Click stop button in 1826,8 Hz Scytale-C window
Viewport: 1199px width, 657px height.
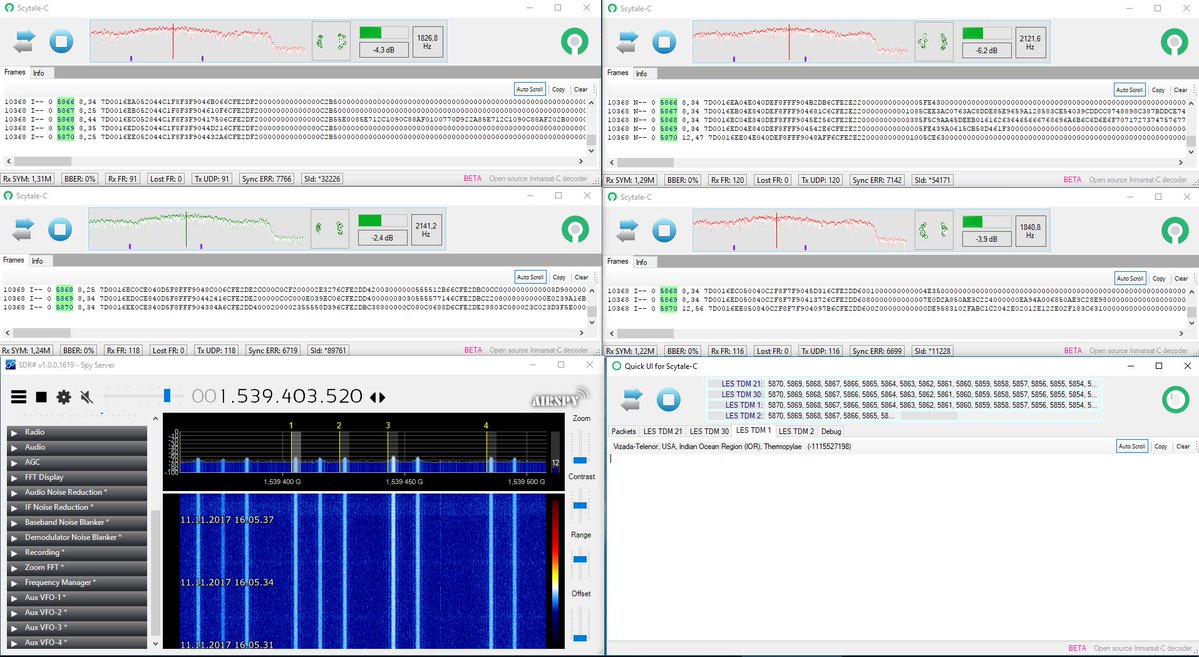[61, 41]
